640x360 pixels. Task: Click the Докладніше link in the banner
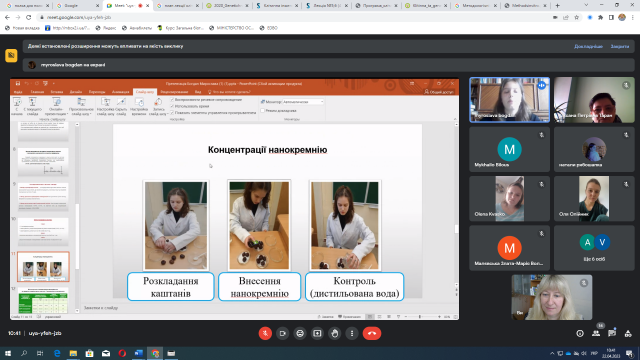(588, 47)
